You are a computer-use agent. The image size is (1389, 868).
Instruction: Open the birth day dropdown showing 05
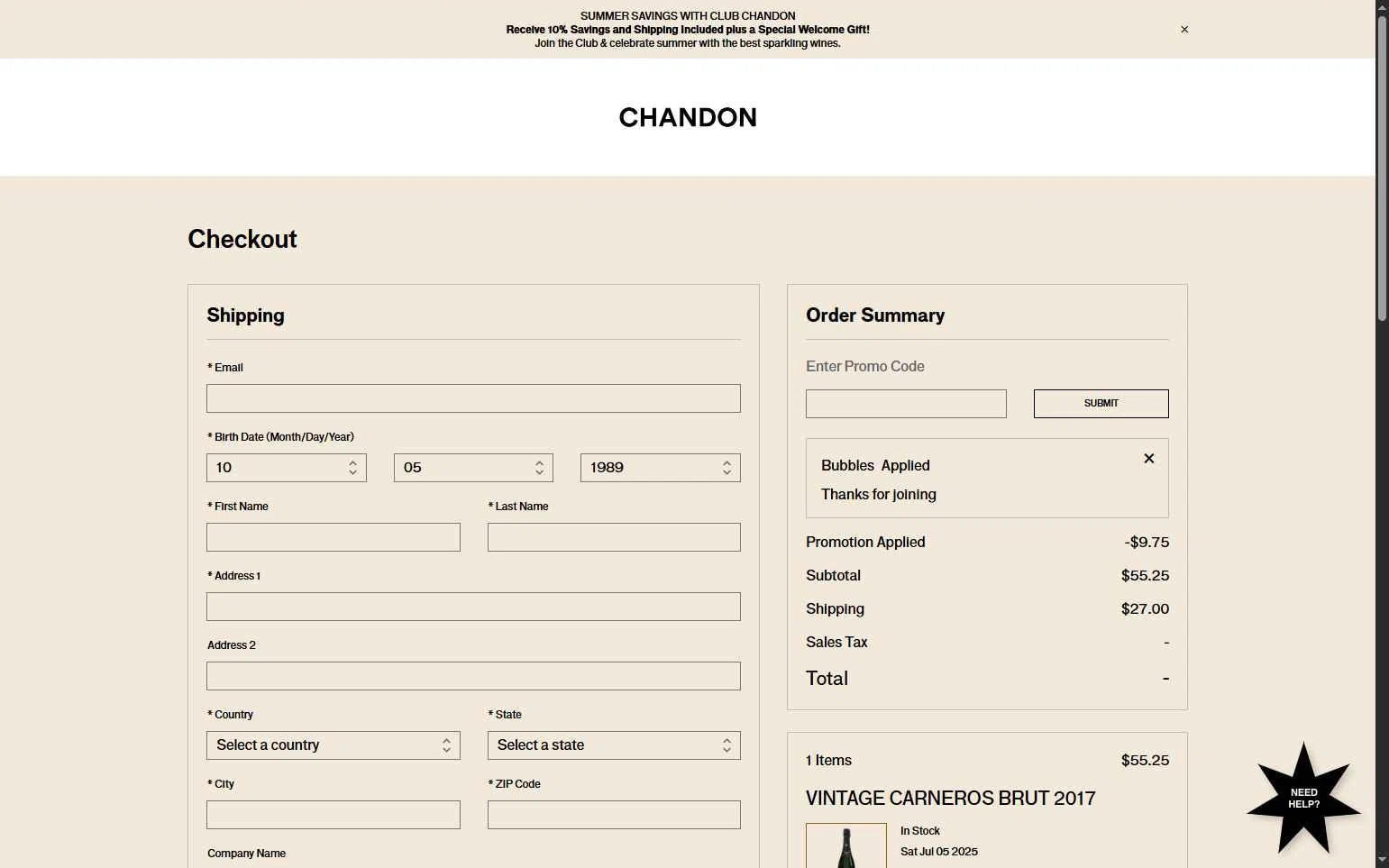(x=473, y=468)
